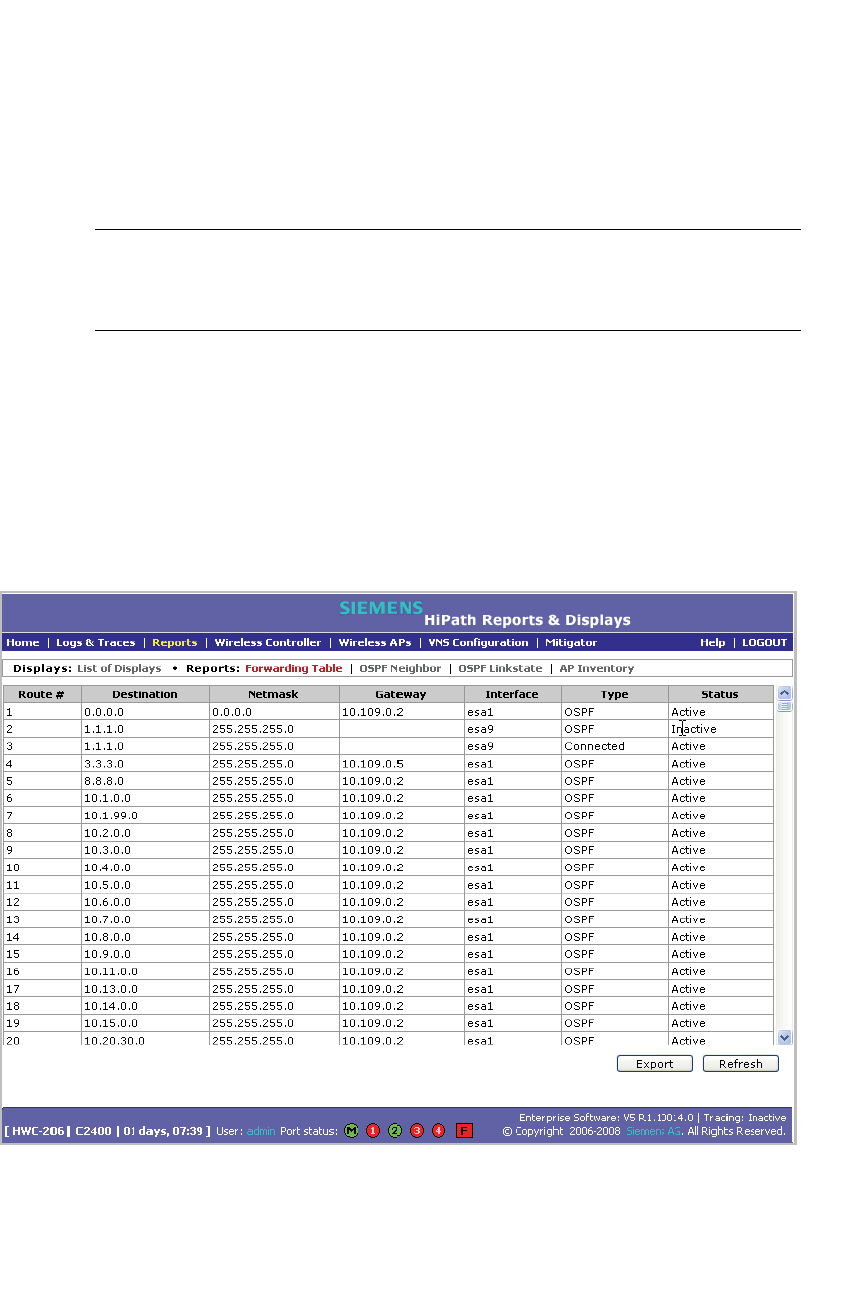Select destination 10.13.0.0 cell

click(x=145, y=989)
